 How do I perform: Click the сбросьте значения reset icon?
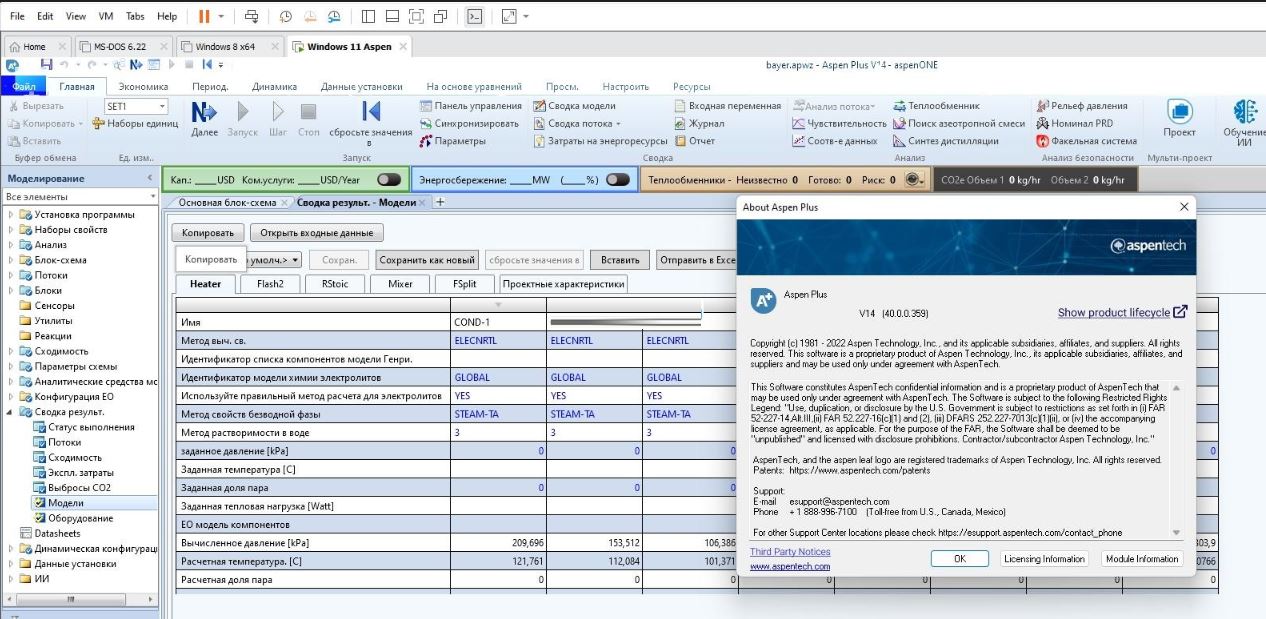point(371,112)
